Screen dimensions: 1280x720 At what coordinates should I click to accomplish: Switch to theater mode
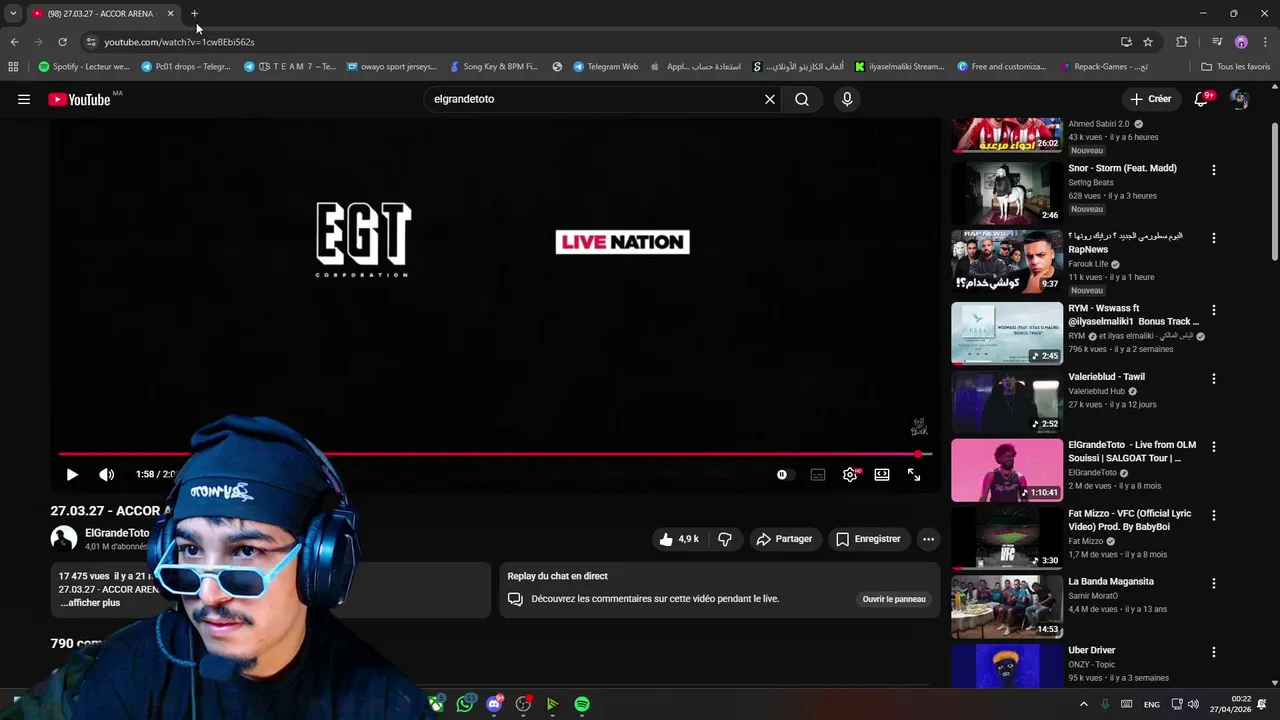pyautogui.click(x=882, y=475)
